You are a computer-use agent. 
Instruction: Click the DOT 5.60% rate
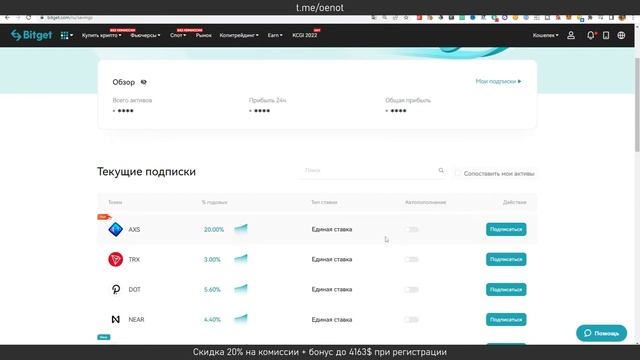pyautogui.click(x=212, y=290)
